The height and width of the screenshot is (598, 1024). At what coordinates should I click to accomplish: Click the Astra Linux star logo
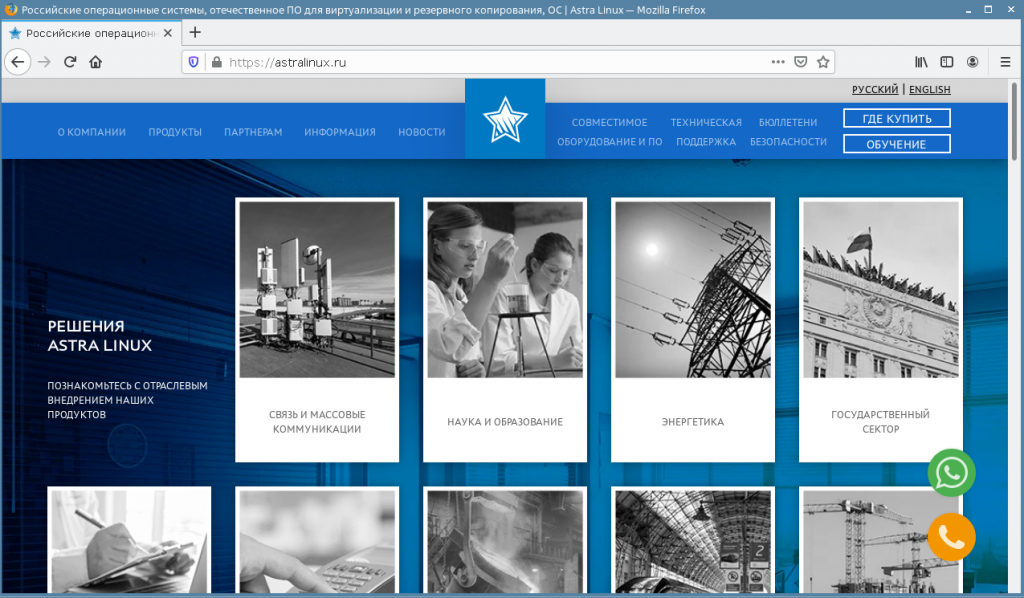coord(505,119)
